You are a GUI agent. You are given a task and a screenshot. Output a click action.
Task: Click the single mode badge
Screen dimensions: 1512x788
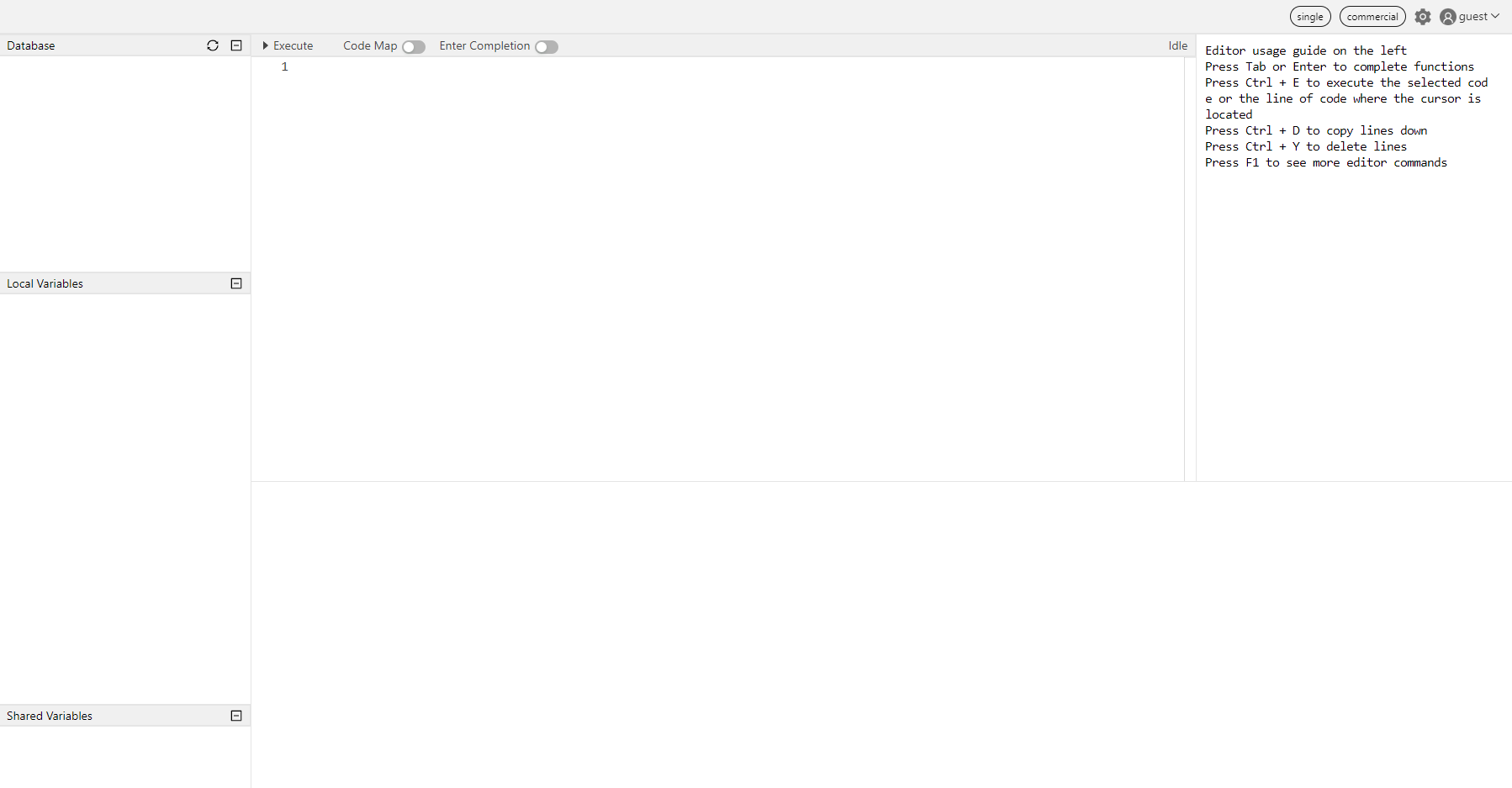pyautogui.click(x=1309, y=16)
